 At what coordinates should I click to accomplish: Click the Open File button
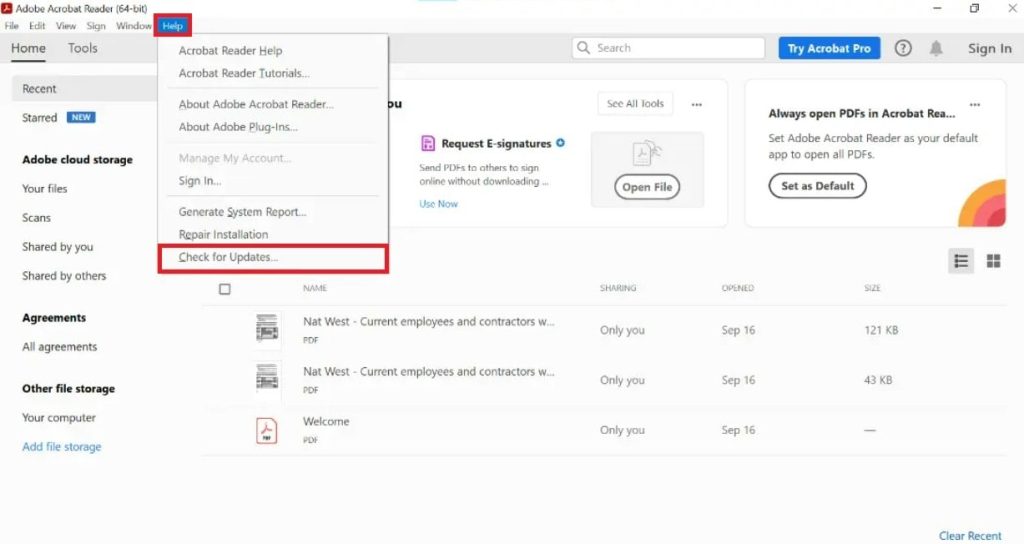647,187
